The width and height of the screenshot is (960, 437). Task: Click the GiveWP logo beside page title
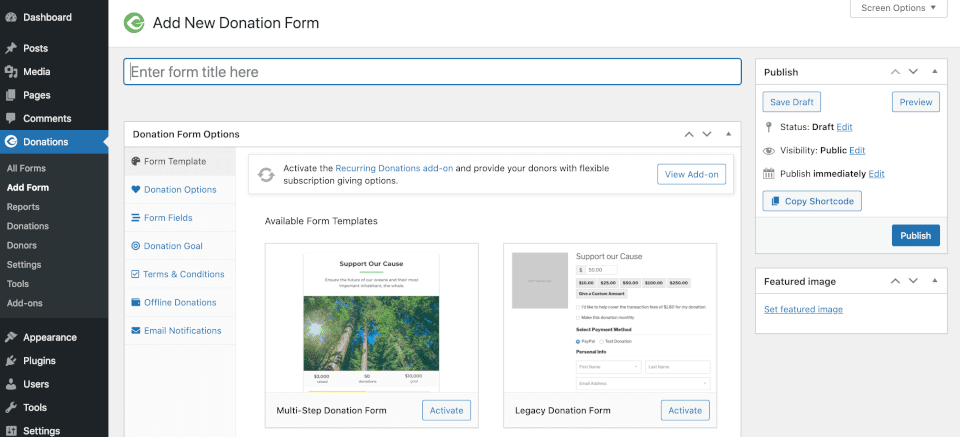coord(133,23)
